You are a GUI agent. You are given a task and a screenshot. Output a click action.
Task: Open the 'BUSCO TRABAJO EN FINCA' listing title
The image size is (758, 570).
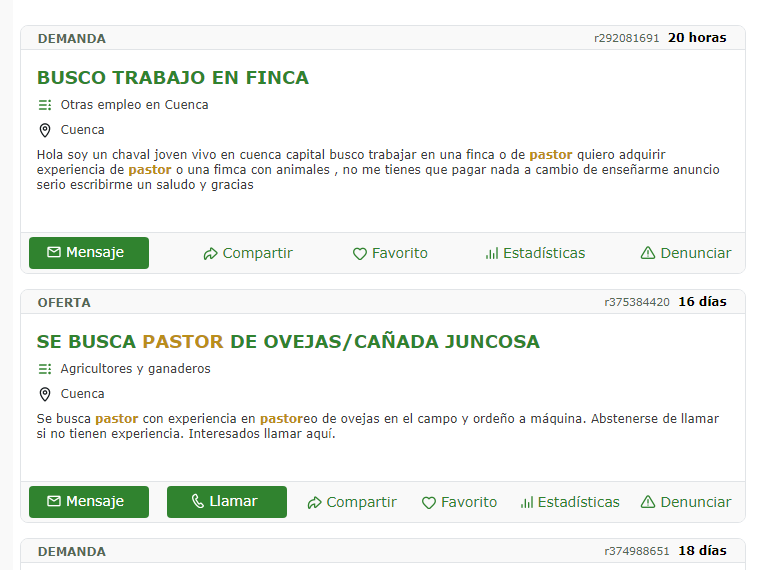click(173, 78)
